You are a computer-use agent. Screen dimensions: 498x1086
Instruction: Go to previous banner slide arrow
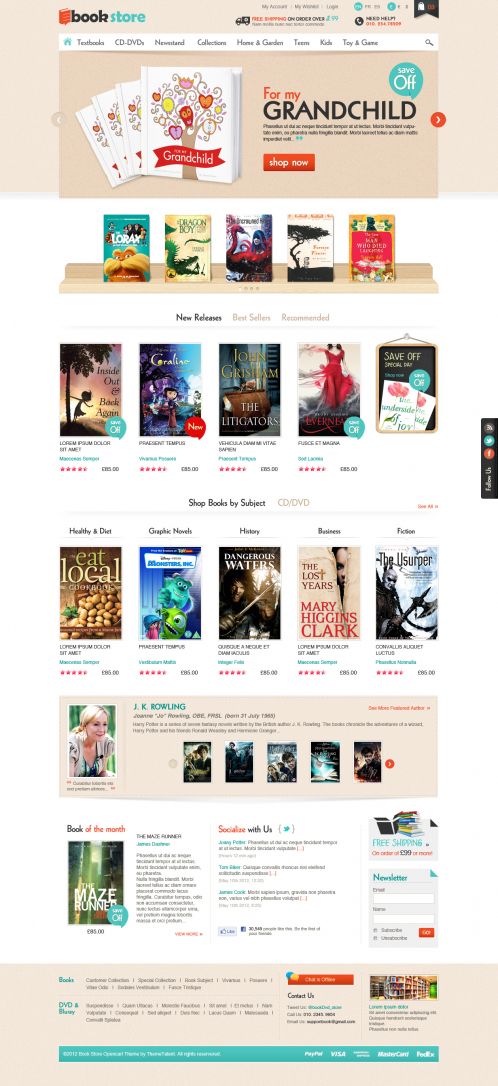pos(59,119)
